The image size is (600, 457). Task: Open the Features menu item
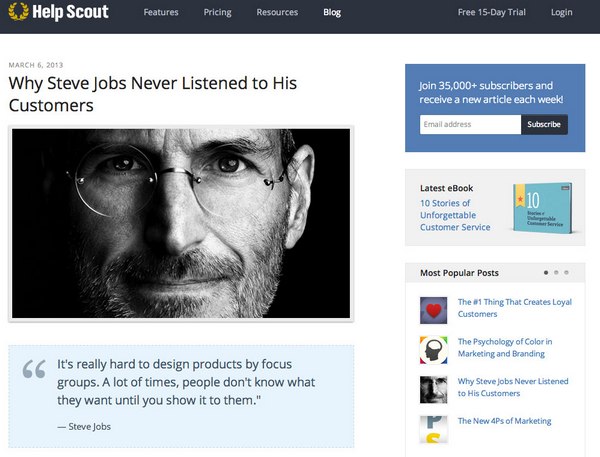click(x=161, y=12)
